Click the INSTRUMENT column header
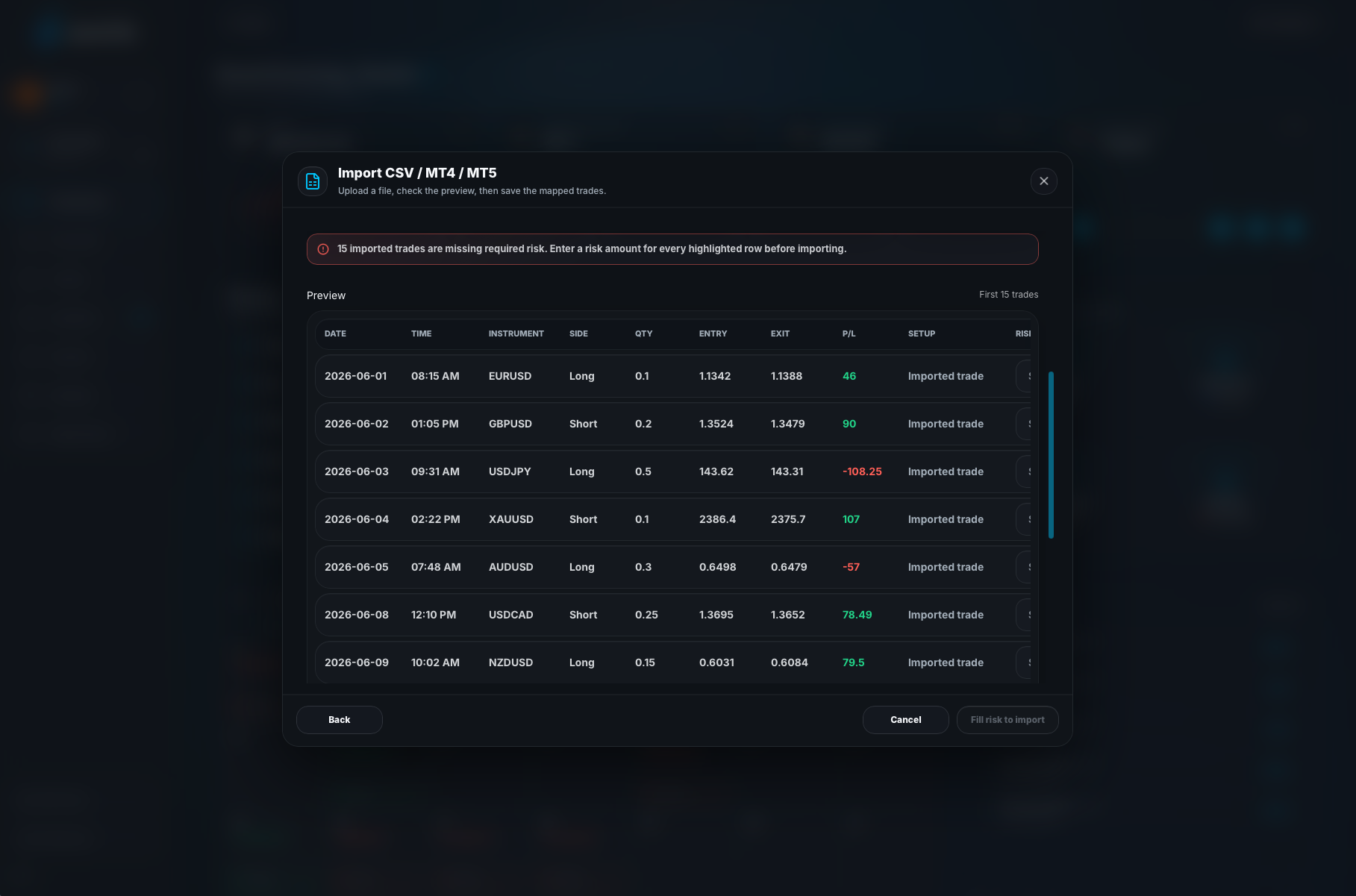The image size is (1356, 896). (516, 333)
